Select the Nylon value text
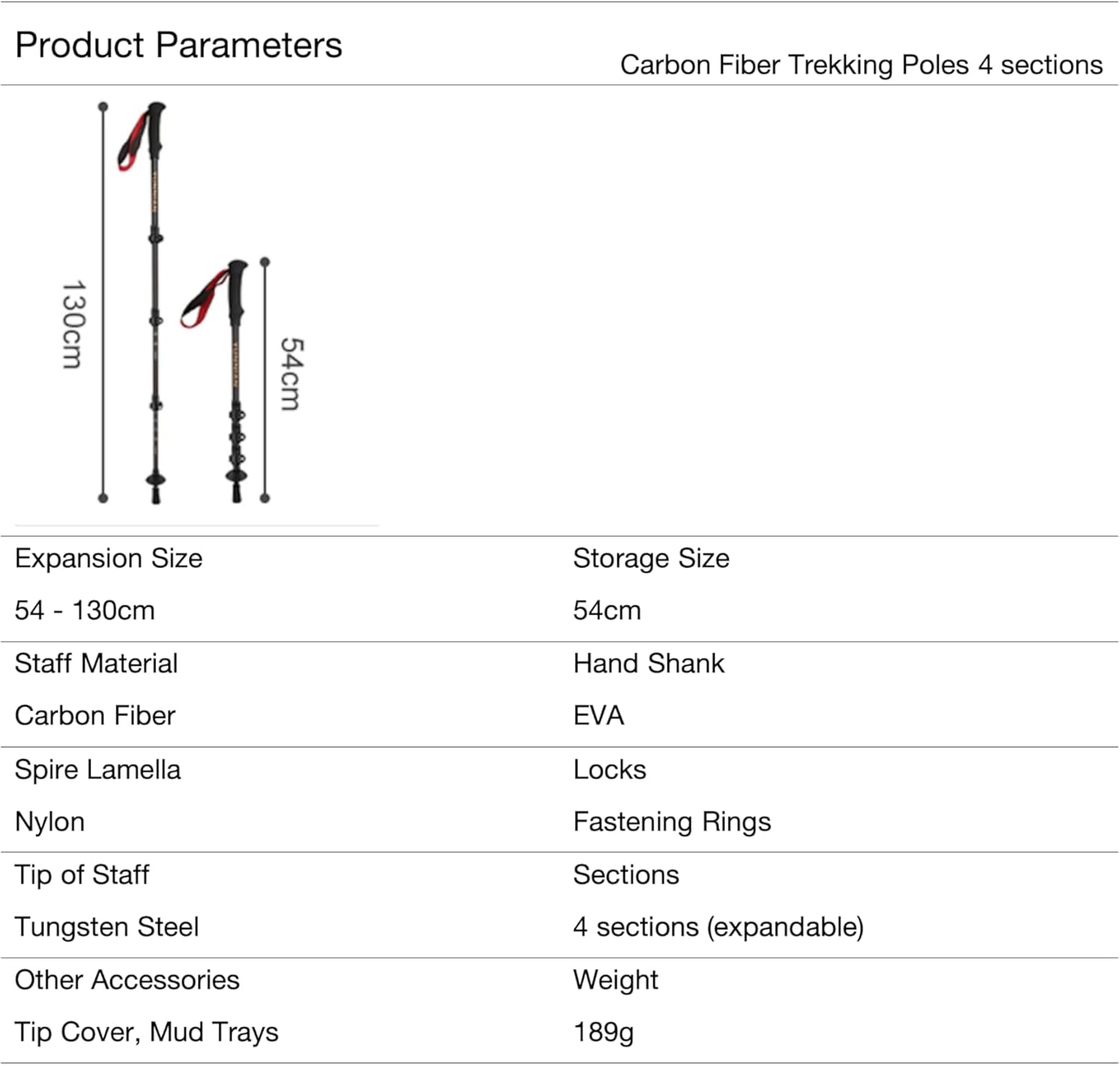 click(x=49, y=822)
